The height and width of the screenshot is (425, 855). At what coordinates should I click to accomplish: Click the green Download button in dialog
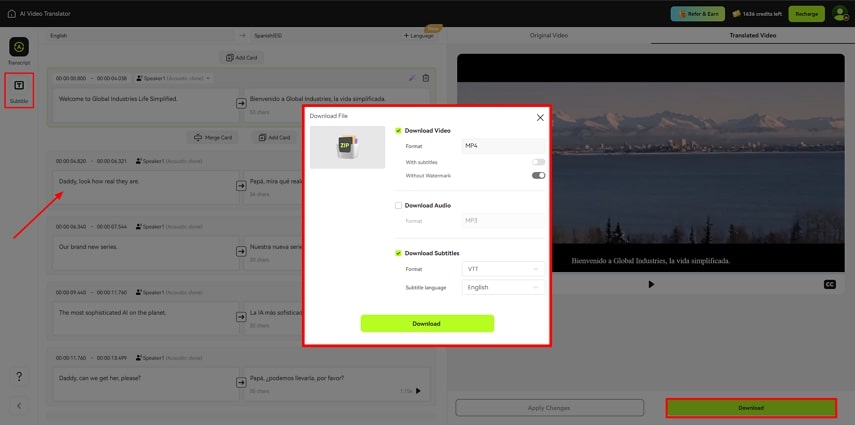point(427,324)
